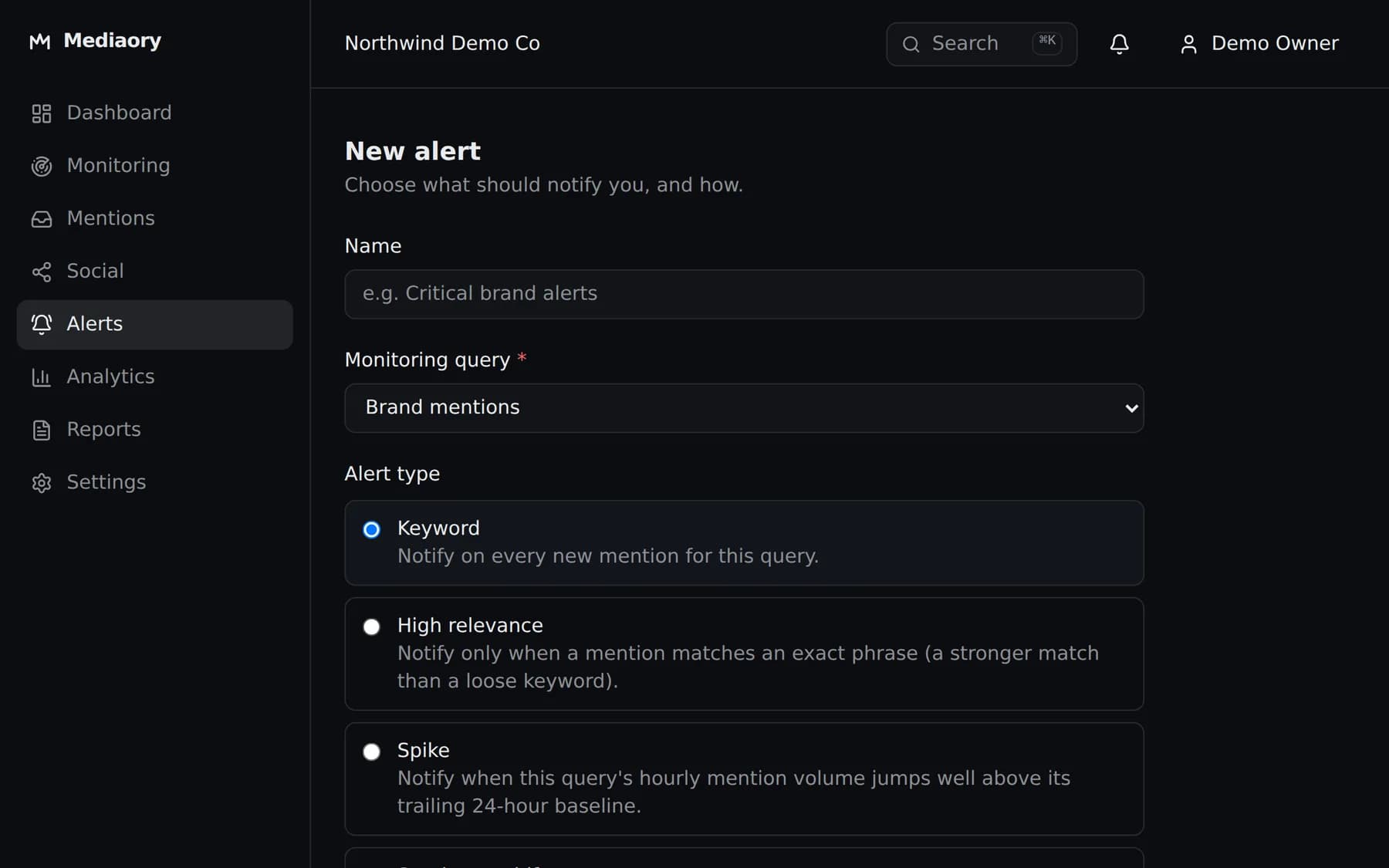Click the search magnifier icon

pyautogui.click(x=911, y=44)
